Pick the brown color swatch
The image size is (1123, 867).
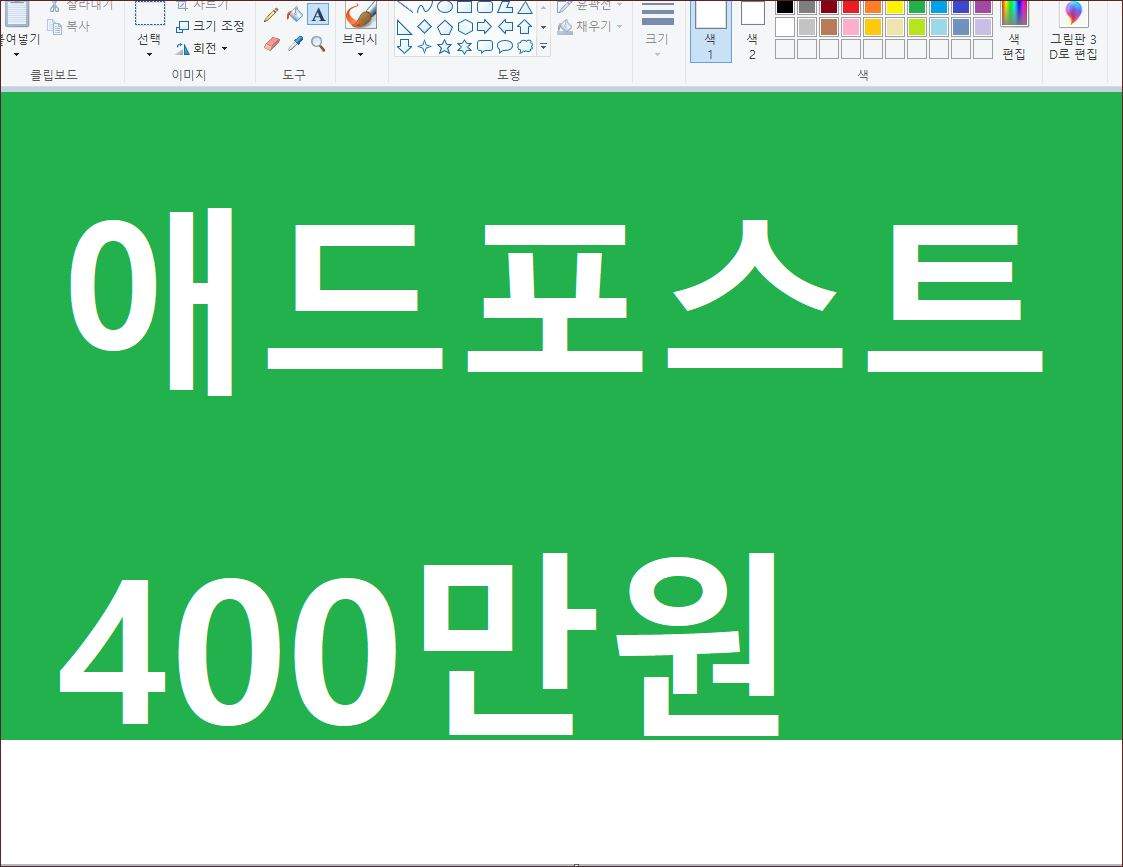click(829, 27)
